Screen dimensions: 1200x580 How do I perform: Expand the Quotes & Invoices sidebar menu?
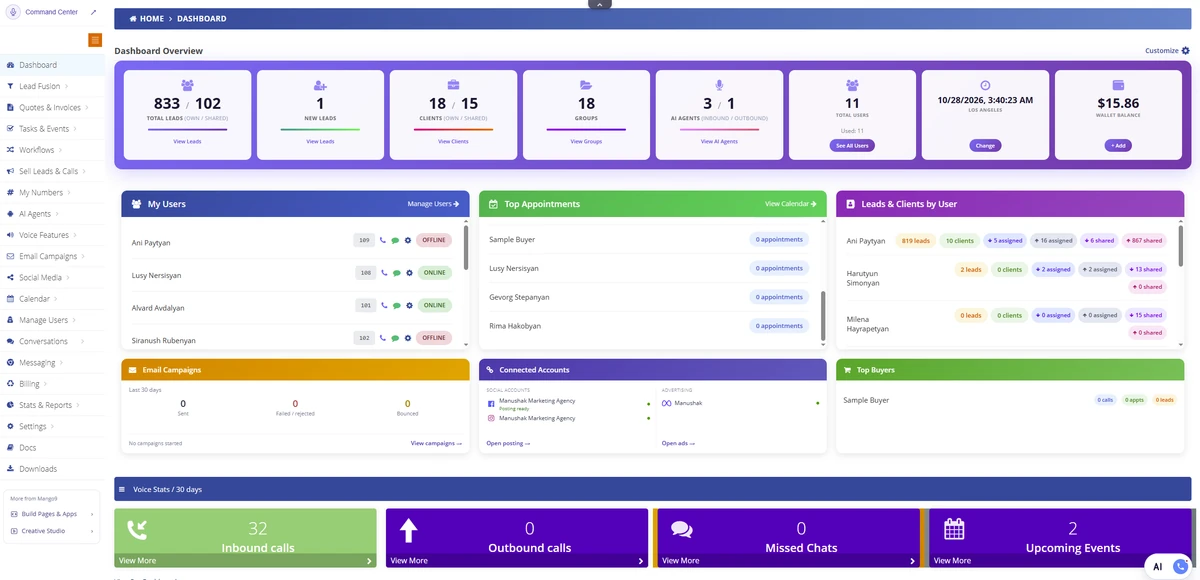[52, 107]
